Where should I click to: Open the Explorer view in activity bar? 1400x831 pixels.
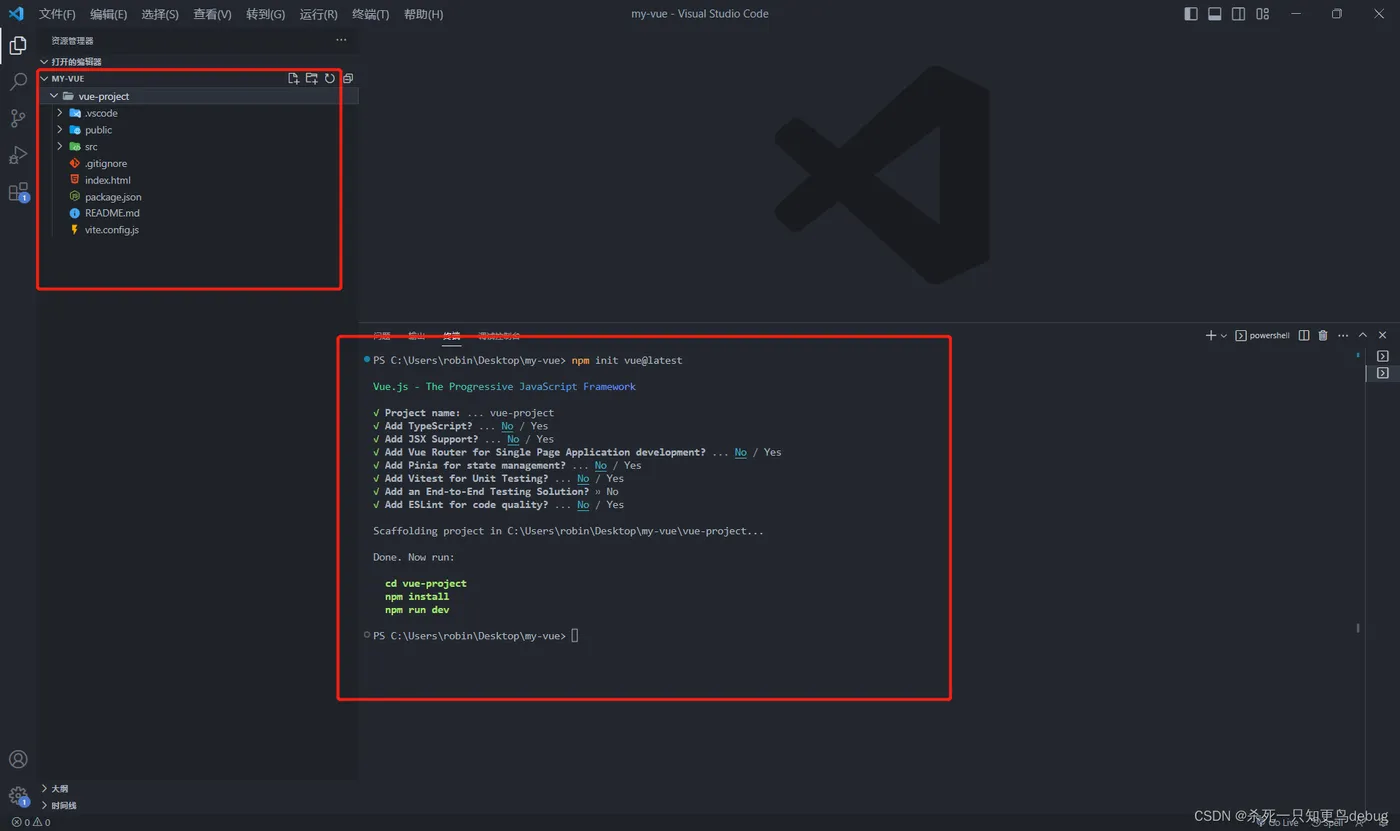click(18, 45)
